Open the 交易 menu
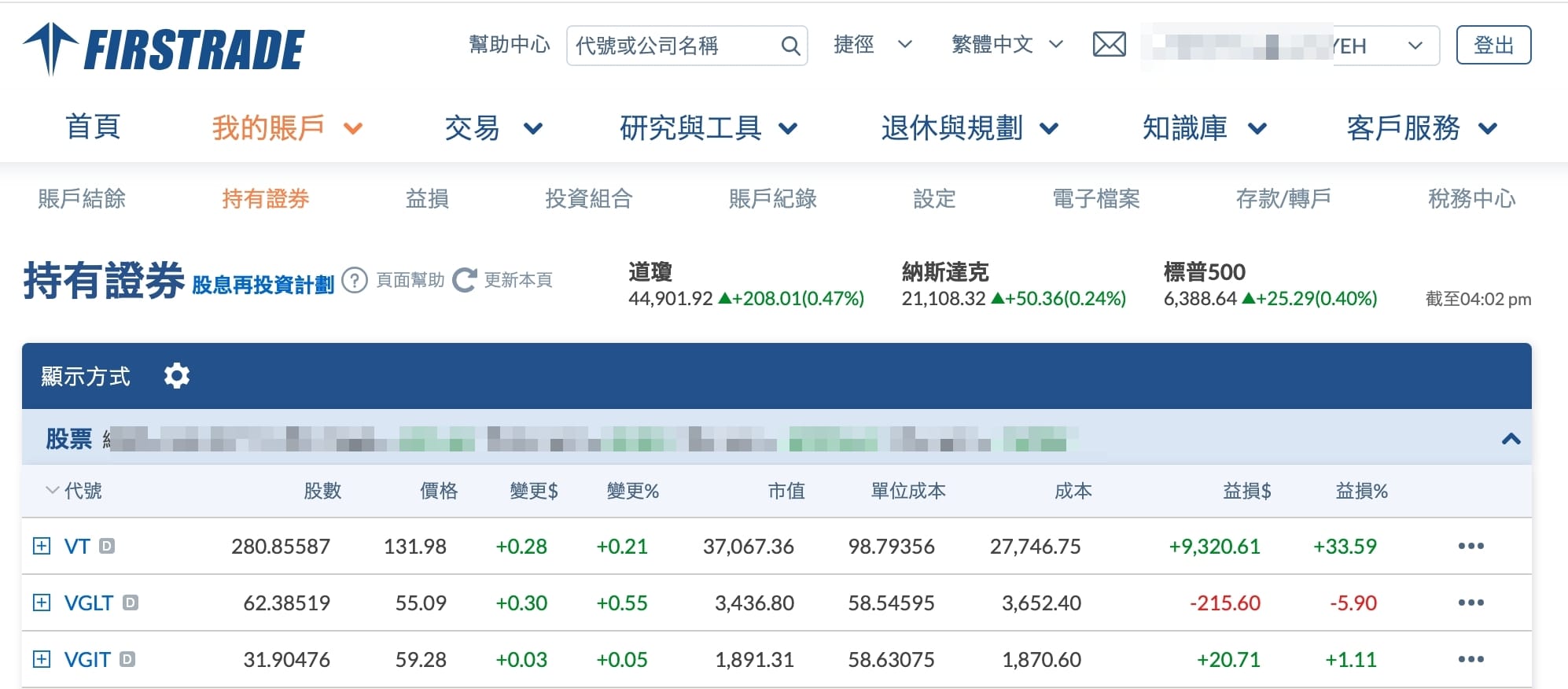 coord(494,127)
